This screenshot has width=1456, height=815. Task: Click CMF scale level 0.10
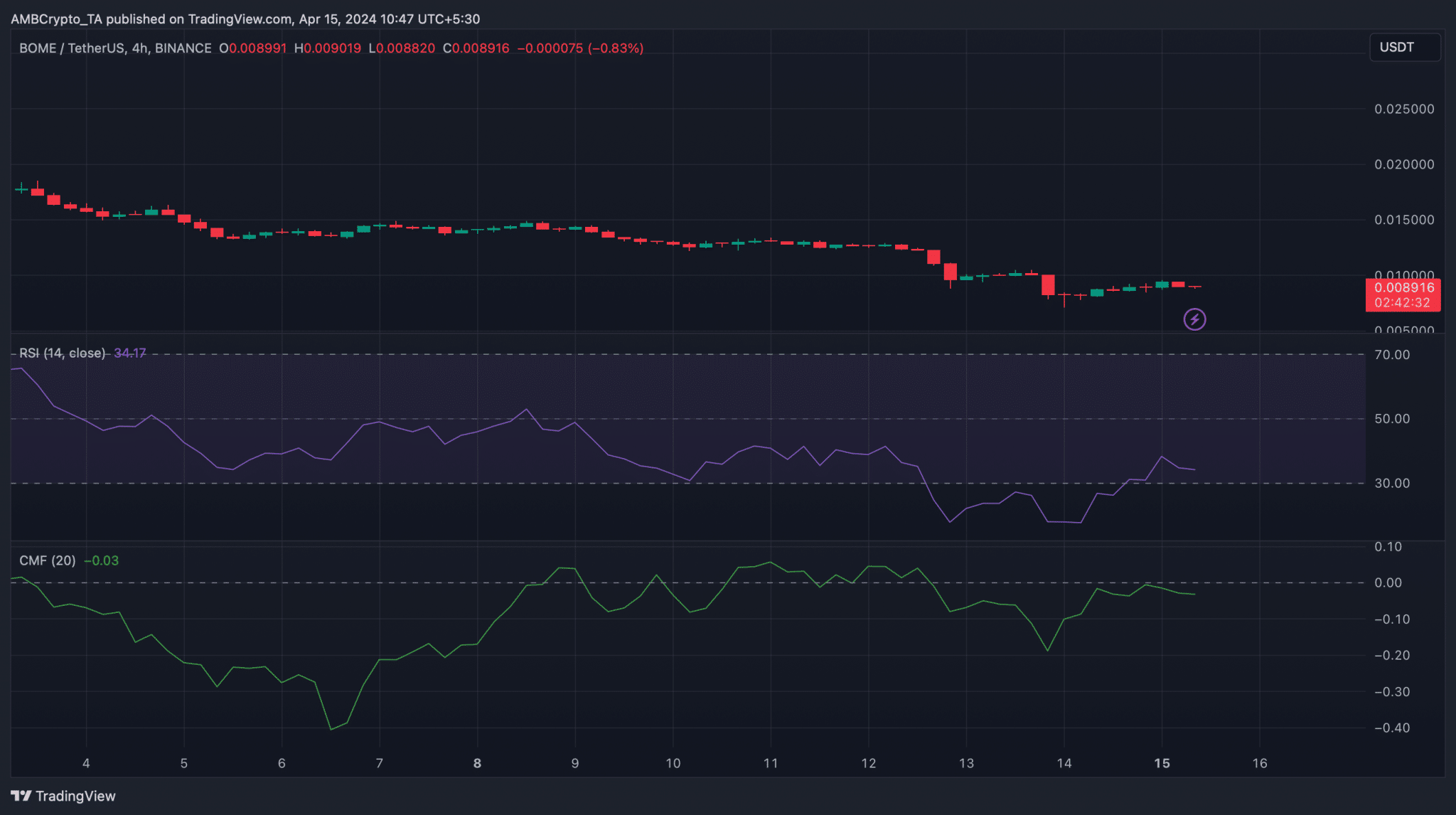tap(1388, 547)
